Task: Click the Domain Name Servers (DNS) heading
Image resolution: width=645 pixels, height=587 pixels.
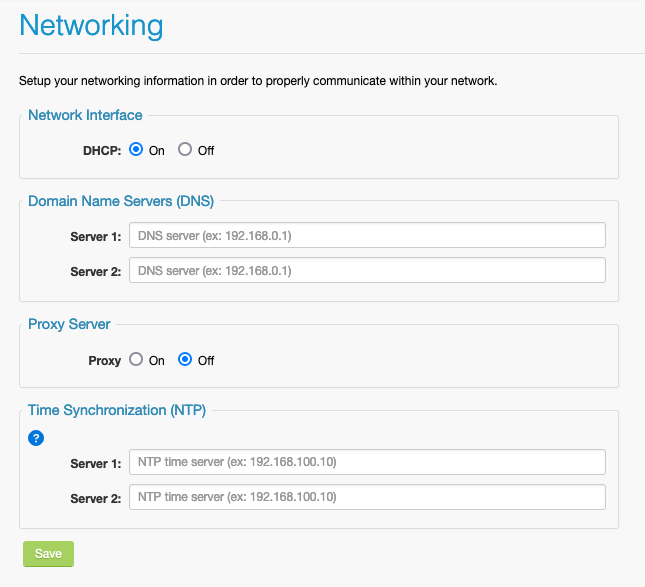Action: (x=121, y=200)
